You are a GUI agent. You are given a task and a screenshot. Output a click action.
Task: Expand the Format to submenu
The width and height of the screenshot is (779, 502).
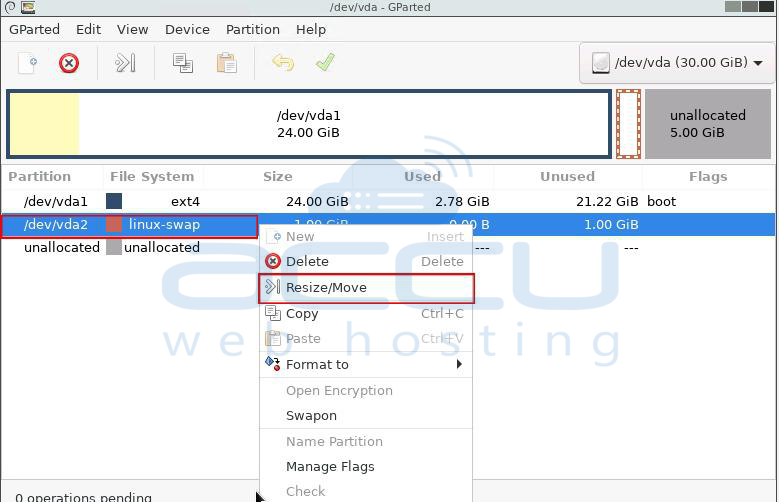click(366, 364)
